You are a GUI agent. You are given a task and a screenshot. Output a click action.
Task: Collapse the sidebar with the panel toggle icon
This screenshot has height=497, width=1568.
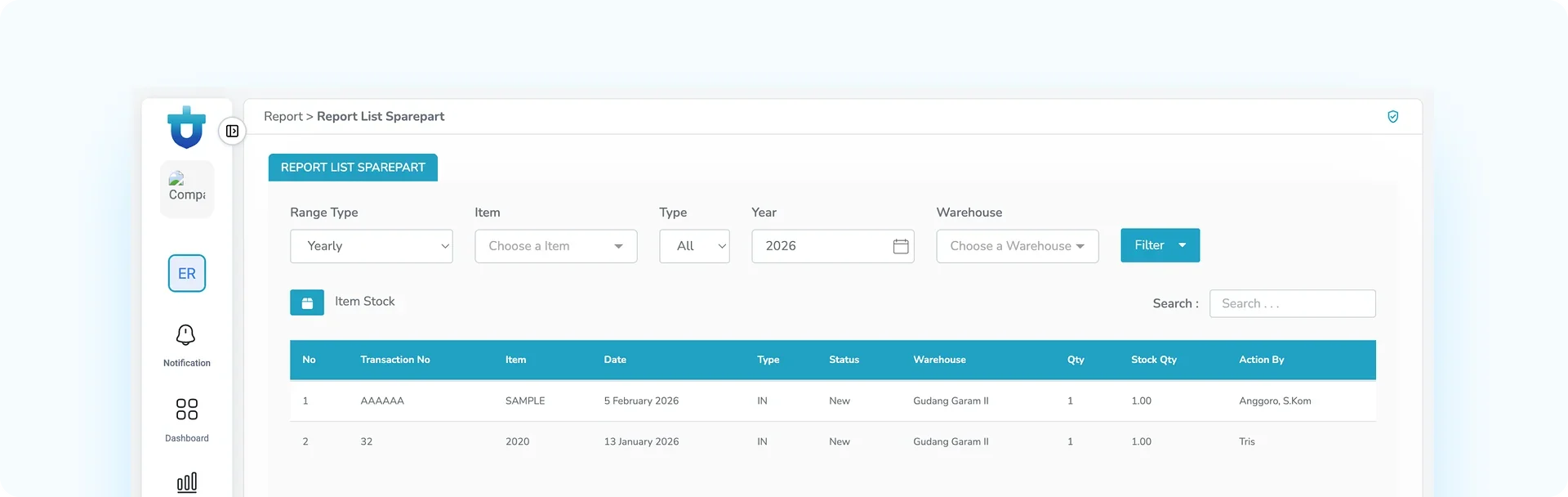pyautogui.click(x=232, y=131)
